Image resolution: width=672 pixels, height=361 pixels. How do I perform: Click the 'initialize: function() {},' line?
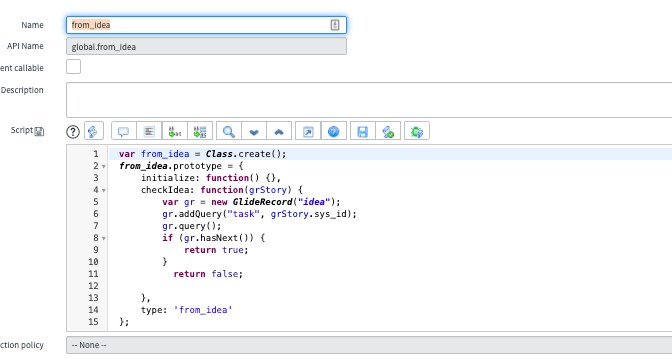pyautogui.click(x=211, y=178)
